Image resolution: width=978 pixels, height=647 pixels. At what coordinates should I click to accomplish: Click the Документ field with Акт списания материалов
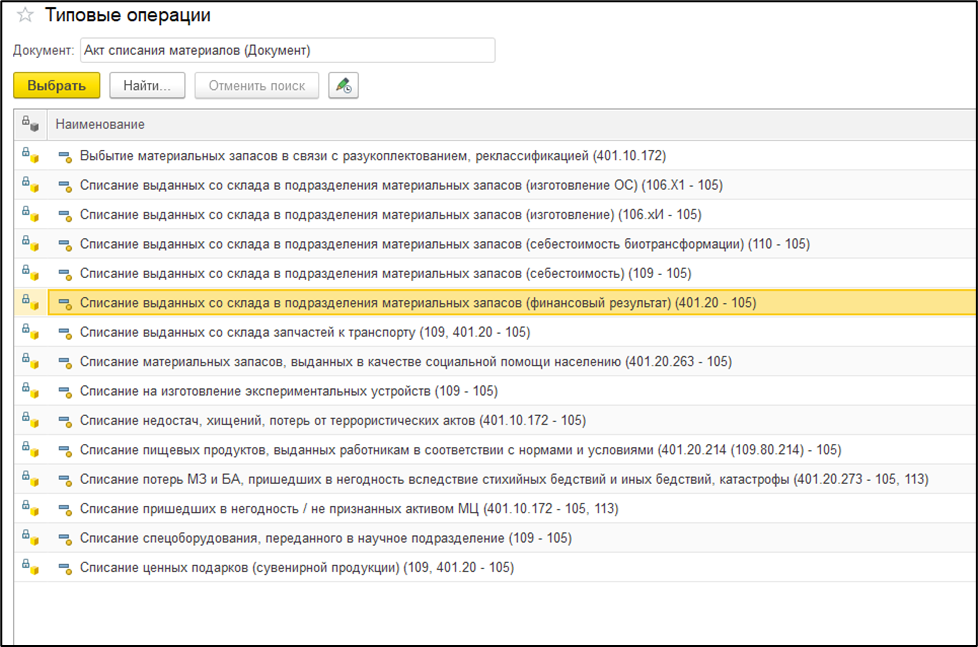(x=288, y=51)
